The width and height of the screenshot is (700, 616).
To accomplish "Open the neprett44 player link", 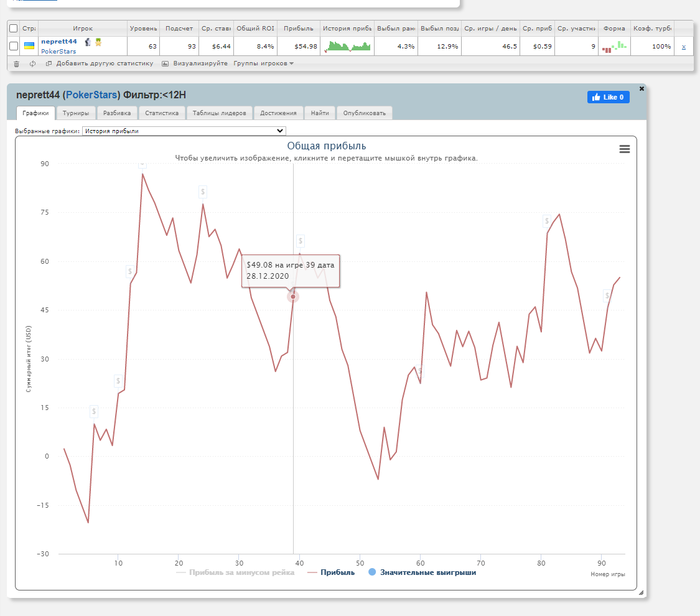I will click(x=59, y=42).
